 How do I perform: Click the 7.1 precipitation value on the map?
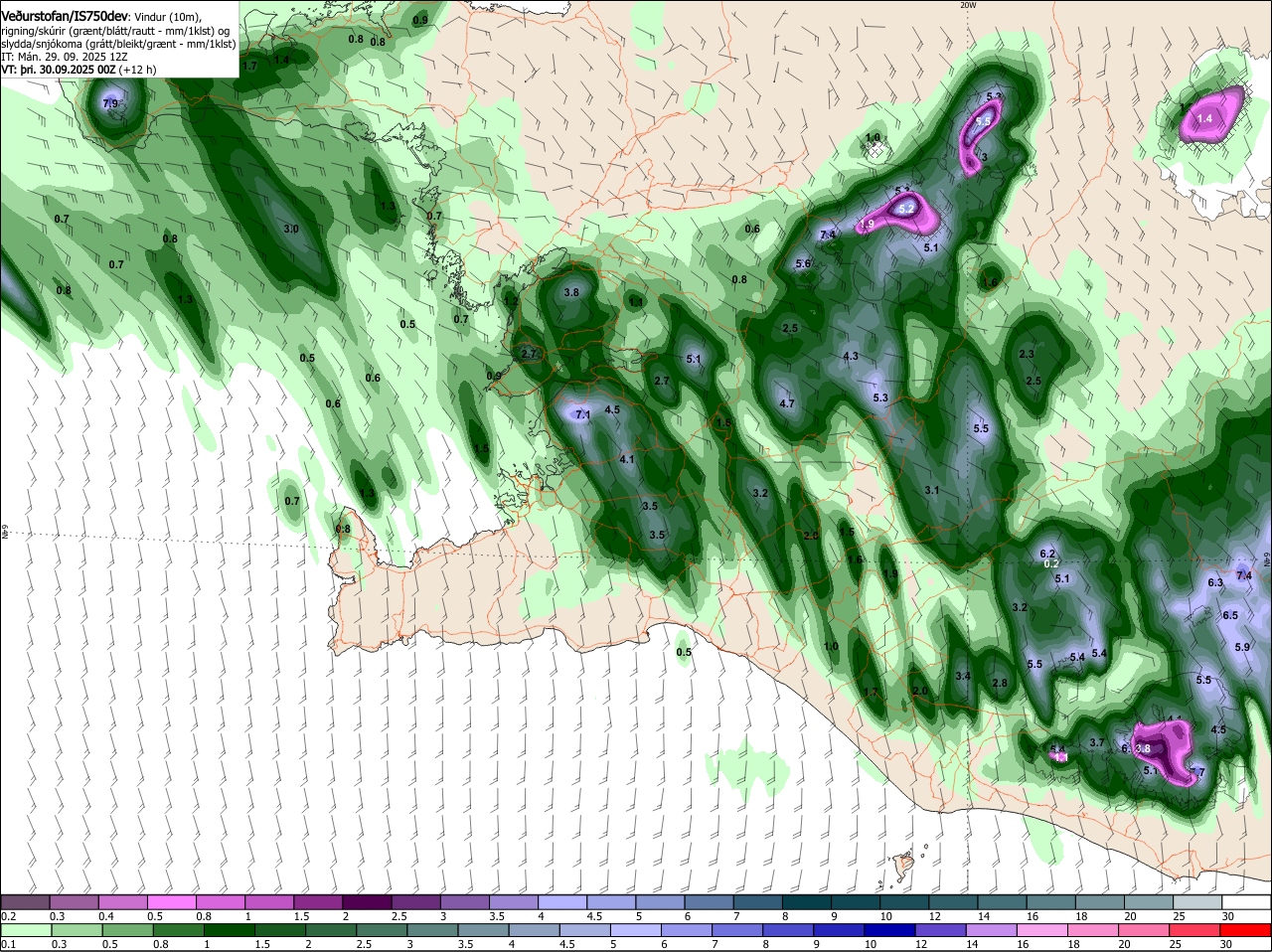[583, 414]
